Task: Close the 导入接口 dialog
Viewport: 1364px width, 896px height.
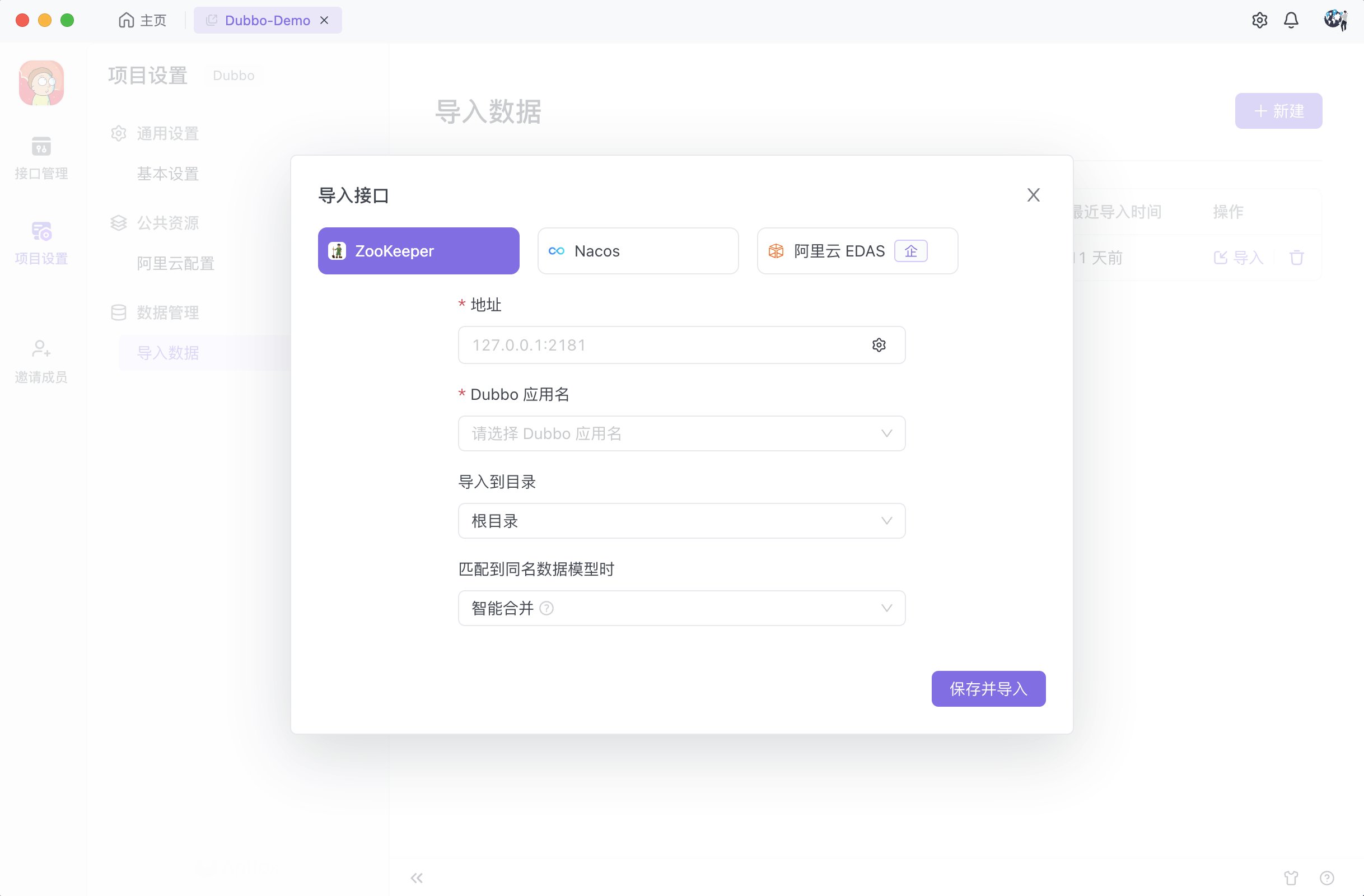Action: 1033,195
